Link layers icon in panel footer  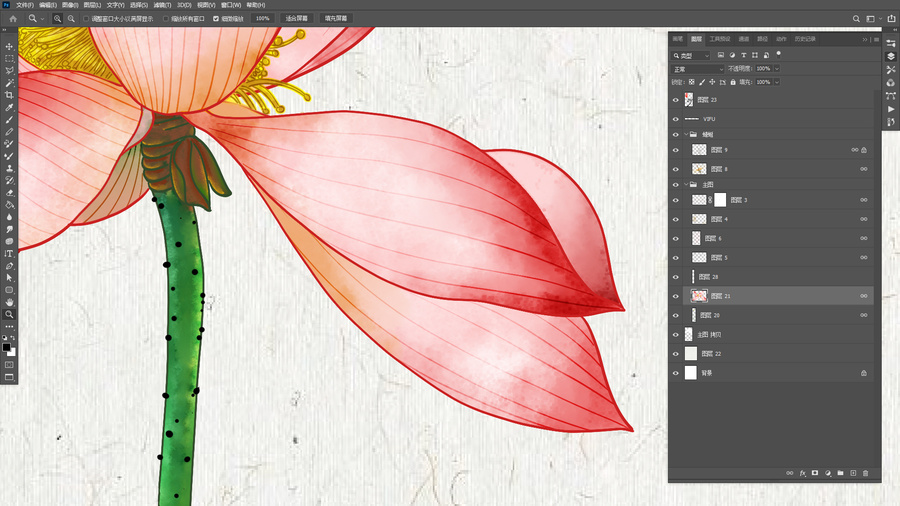pos(789,473)
